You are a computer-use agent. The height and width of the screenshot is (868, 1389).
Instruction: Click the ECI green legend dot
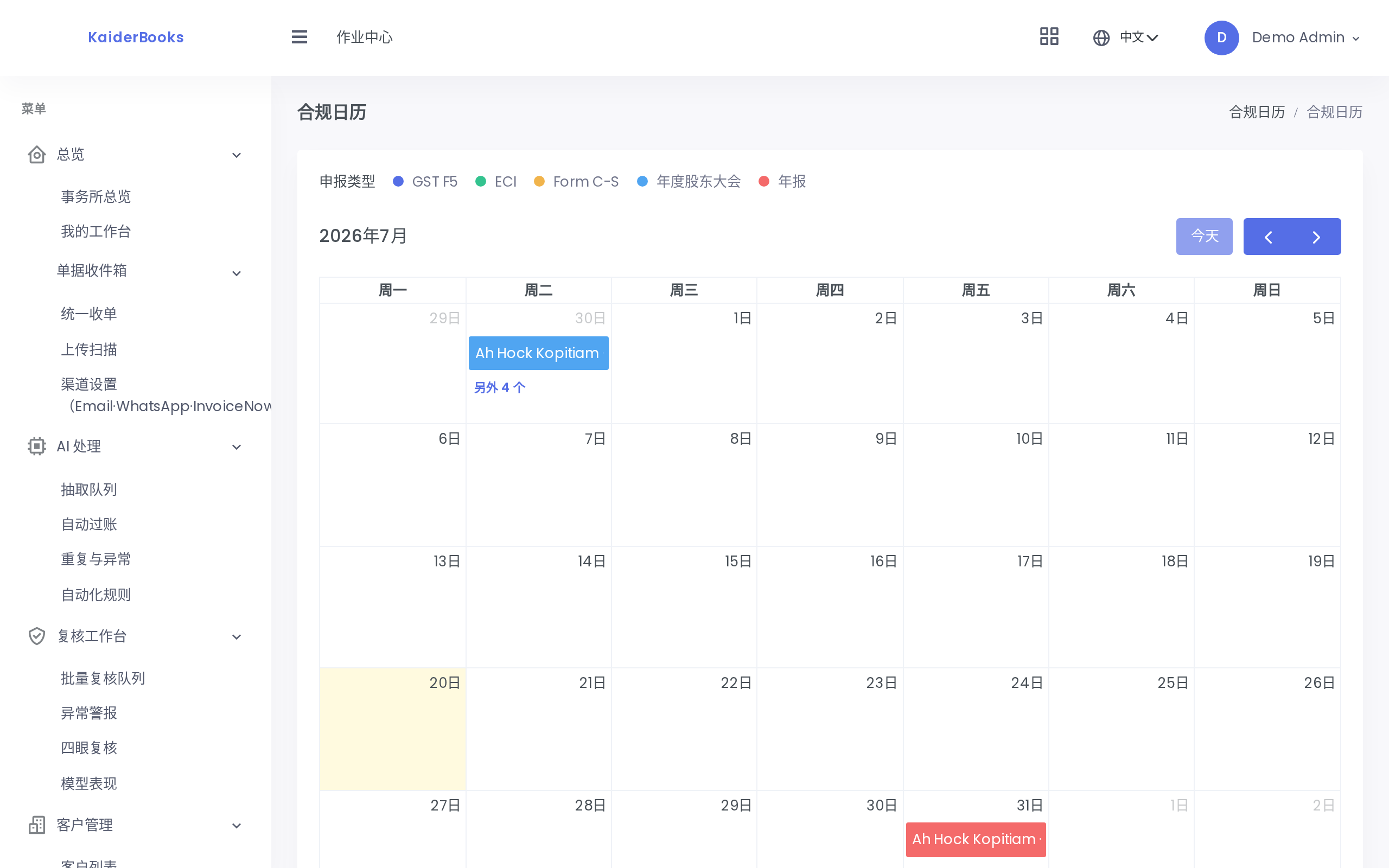[x=481, y=181]
